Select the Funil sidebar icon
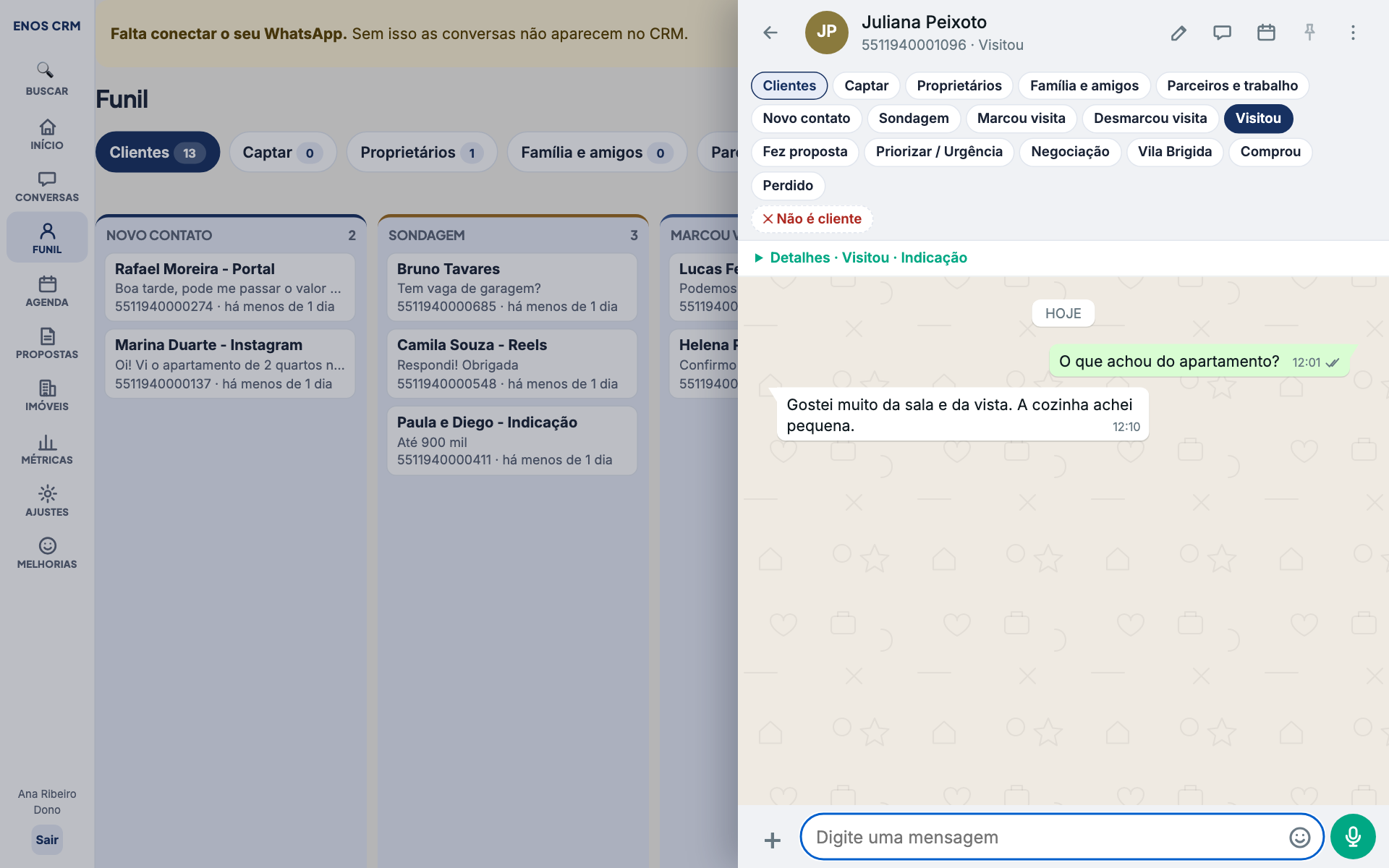The height and width of the screenshot is (868, 1389). (47, 238)
